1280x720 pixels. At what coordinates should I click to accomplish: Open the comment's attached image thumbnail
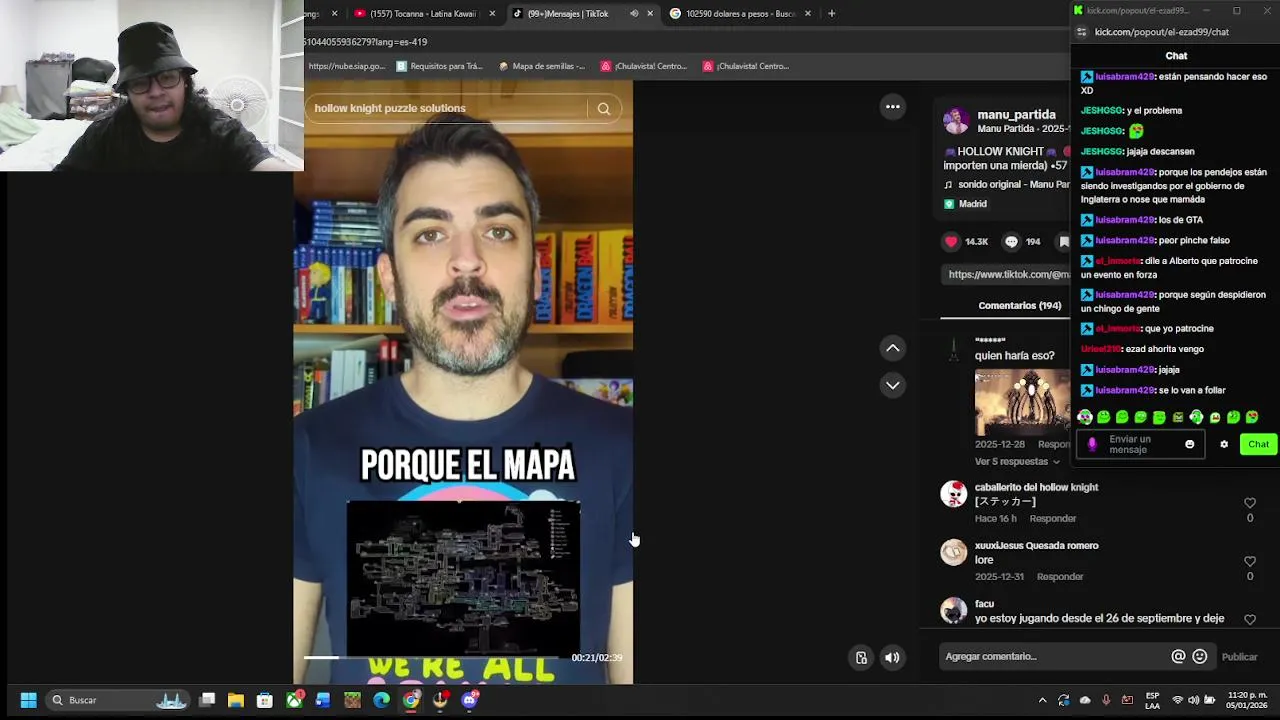1022,402
